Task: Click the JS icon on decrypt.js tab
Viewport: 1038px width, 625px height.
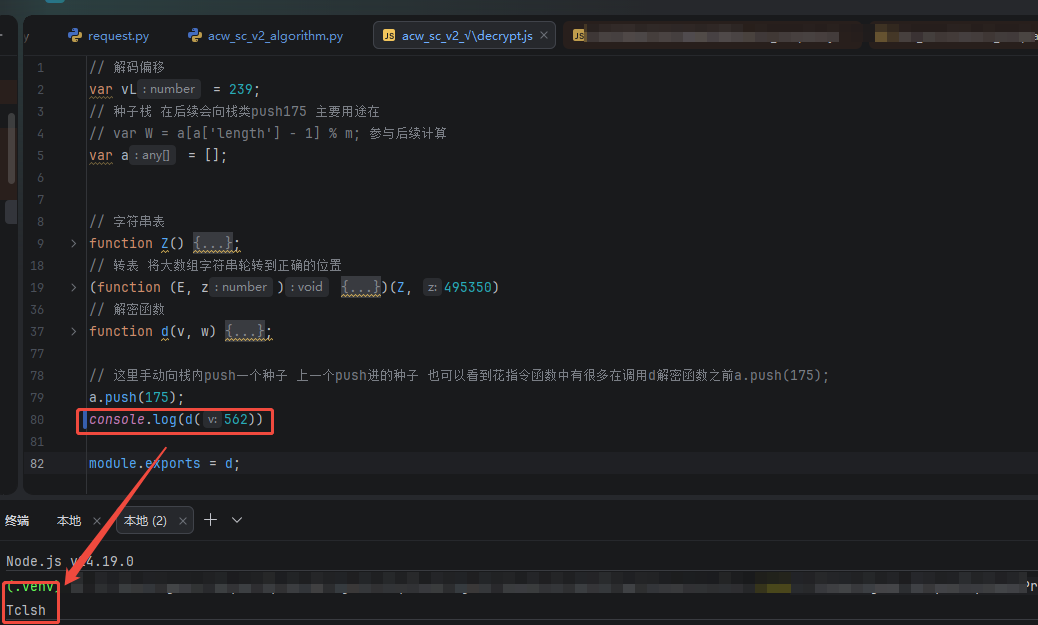Action: [389, 36]
